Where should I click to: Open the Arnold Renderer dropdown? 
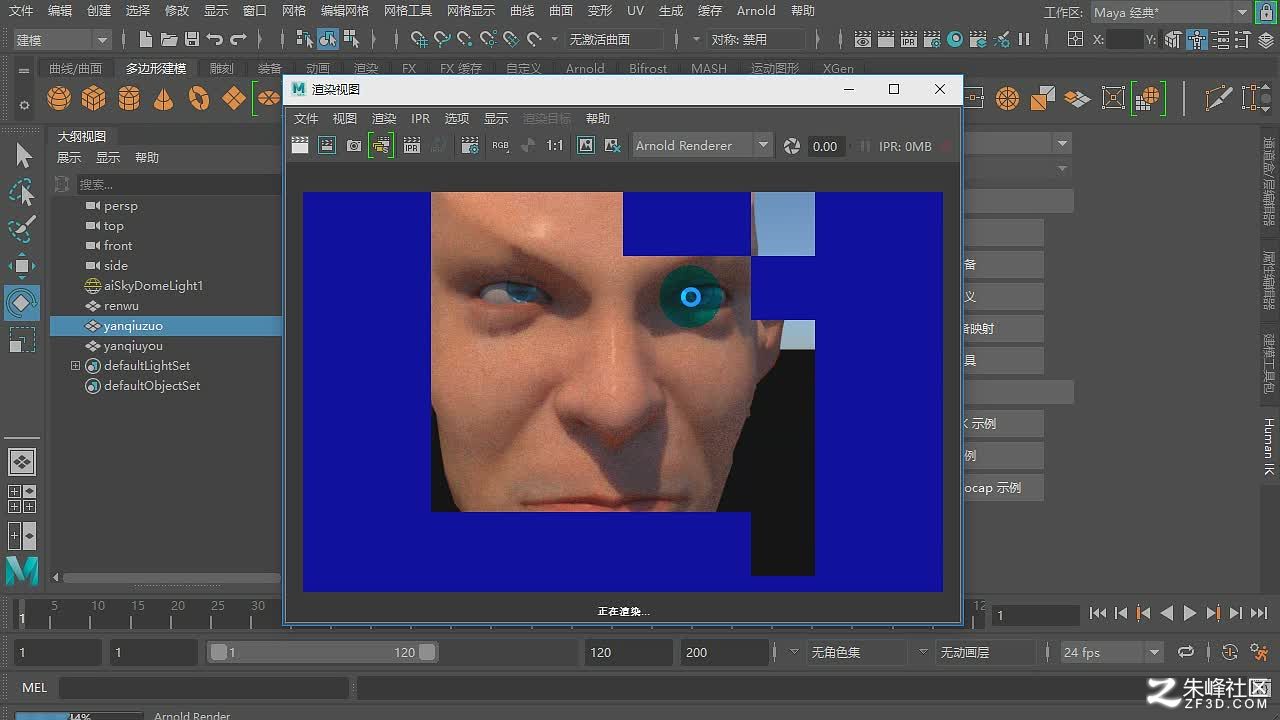[701, 146]
